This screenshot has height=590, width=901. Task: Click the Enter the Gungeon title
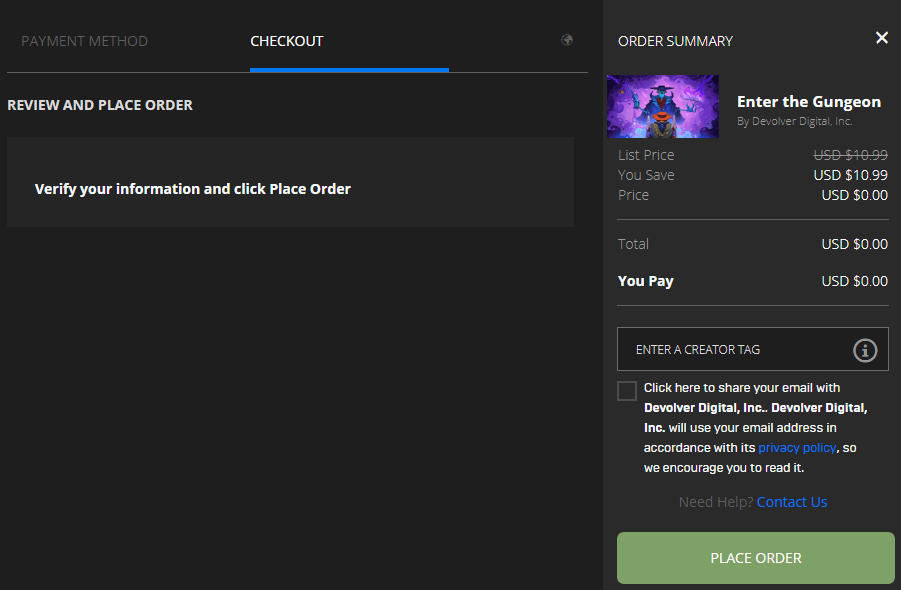pyautogui.click(x=809, y=102)
